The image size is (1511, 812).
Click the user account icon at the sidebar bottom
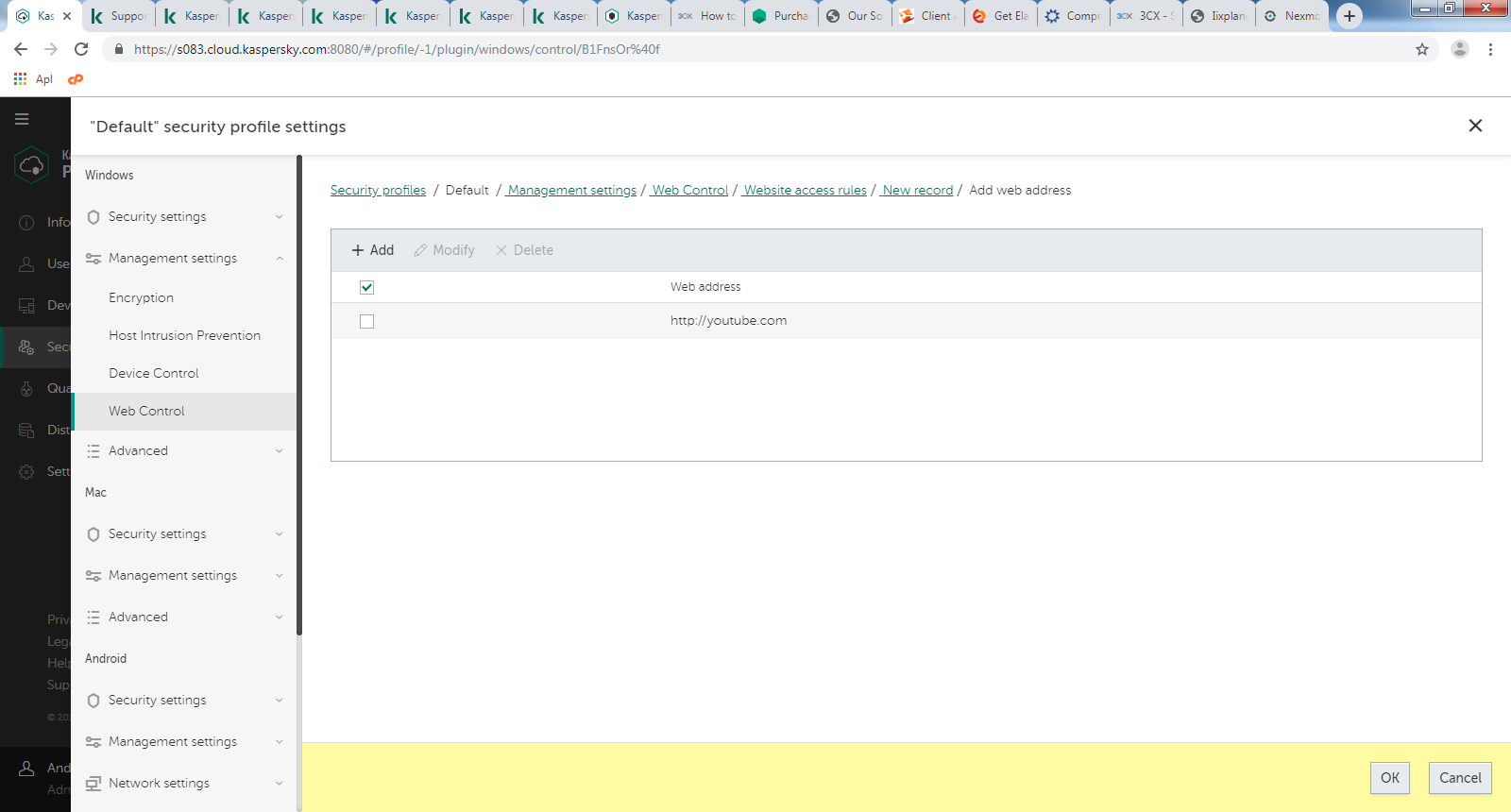[x=26, y=769]
